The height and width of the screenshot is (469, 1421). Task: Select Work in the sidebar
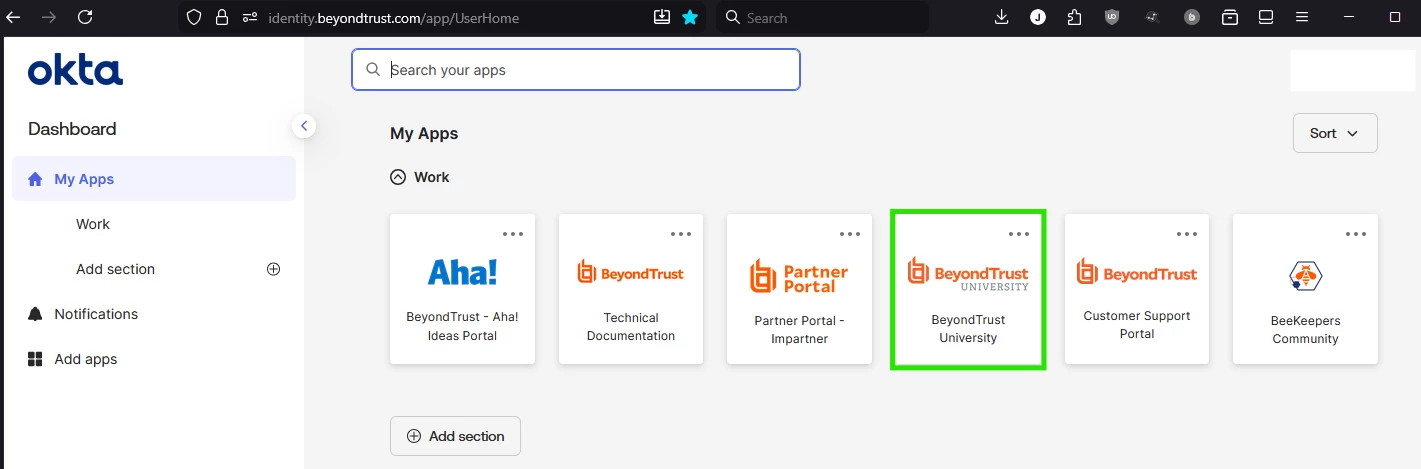pyautogui.click(x=93, y=224)
